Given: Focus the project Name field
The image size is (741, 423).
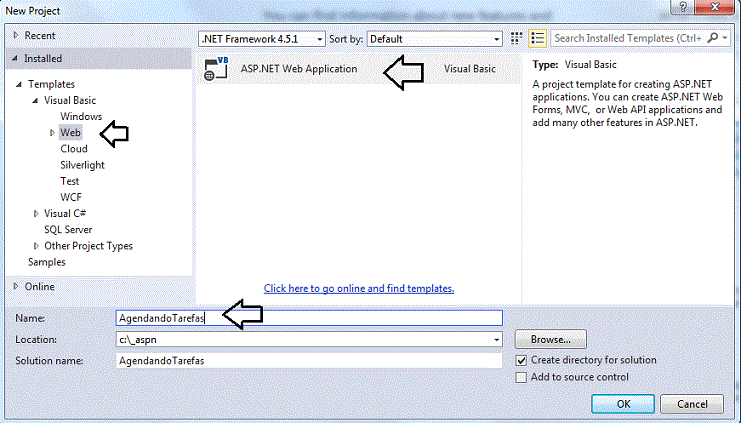Looking at the screenshot, I should click(309, 318).
